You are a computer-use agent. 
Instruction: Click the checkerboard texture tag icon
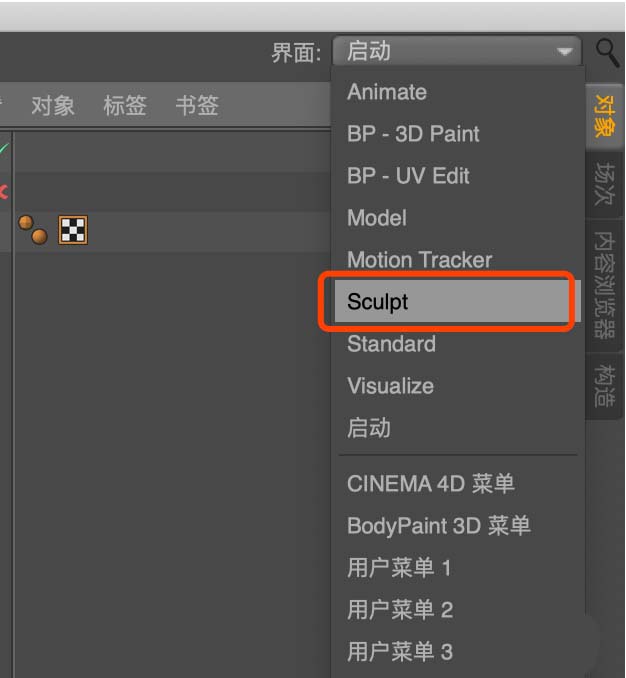click(x=73, y=231)
